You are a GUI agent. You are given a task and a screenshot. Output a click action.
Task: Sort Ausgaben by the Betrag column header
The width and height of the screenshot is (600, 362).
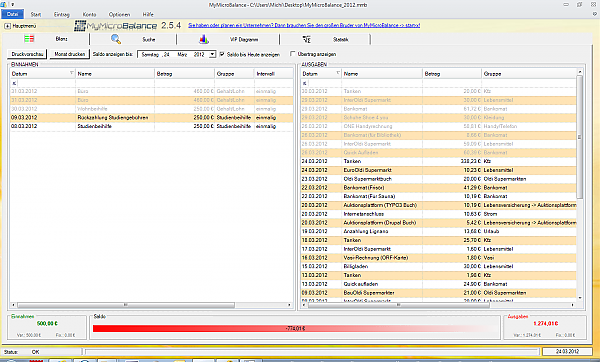[x=452, y=73]
